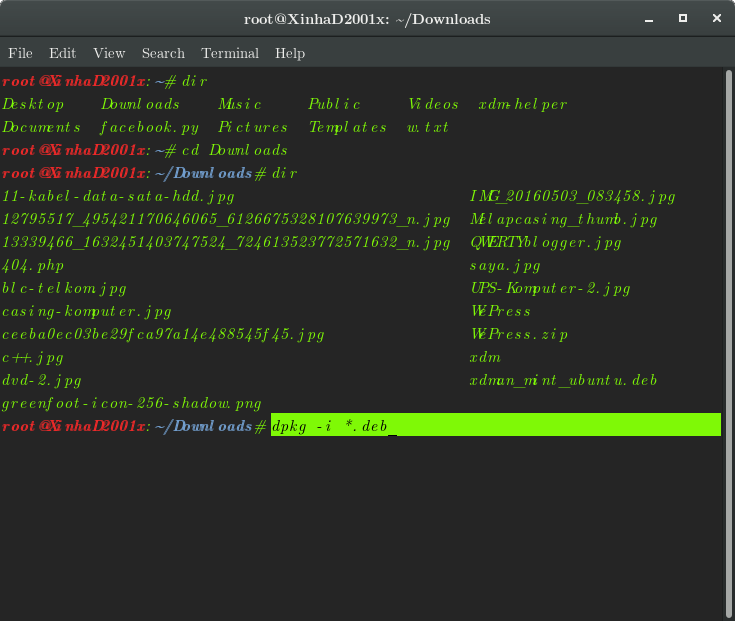The width and height of the screenshot is (735, 621).
Task: Click the Pictures directory entry
Action: pyautogui.click(x=253, y=127)
